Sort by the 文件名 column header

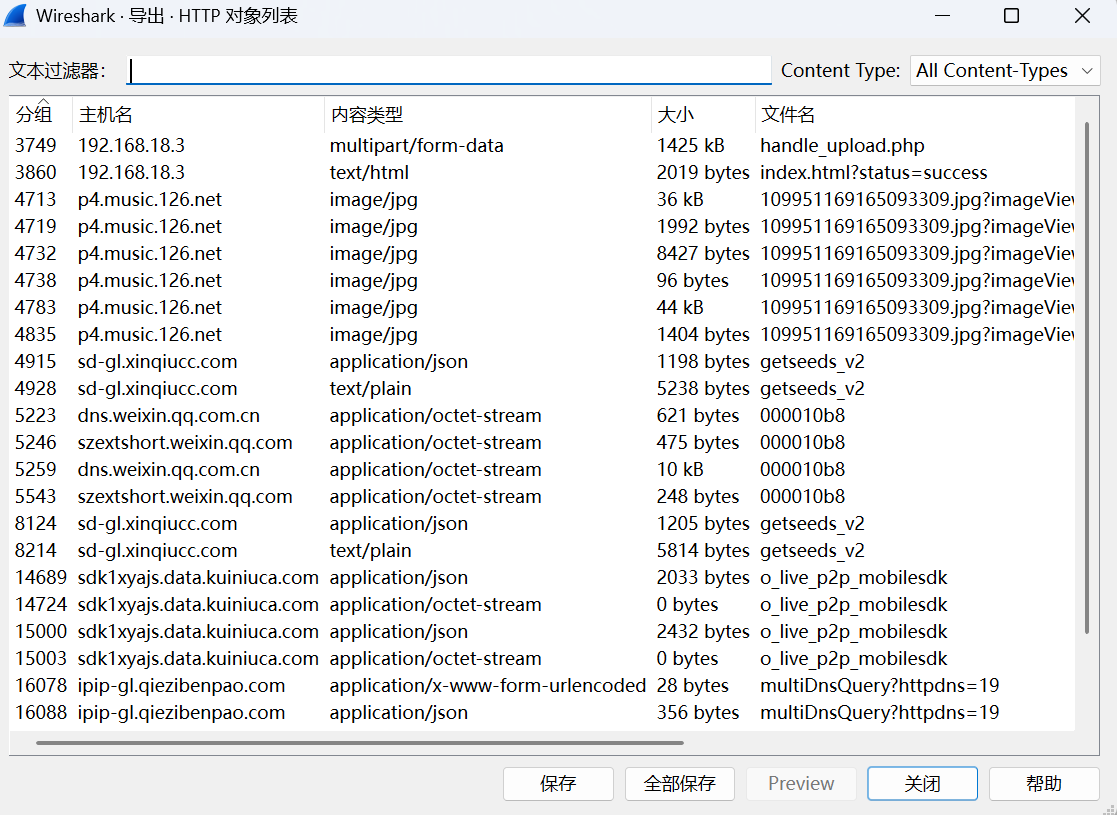[x=788, y=115]
